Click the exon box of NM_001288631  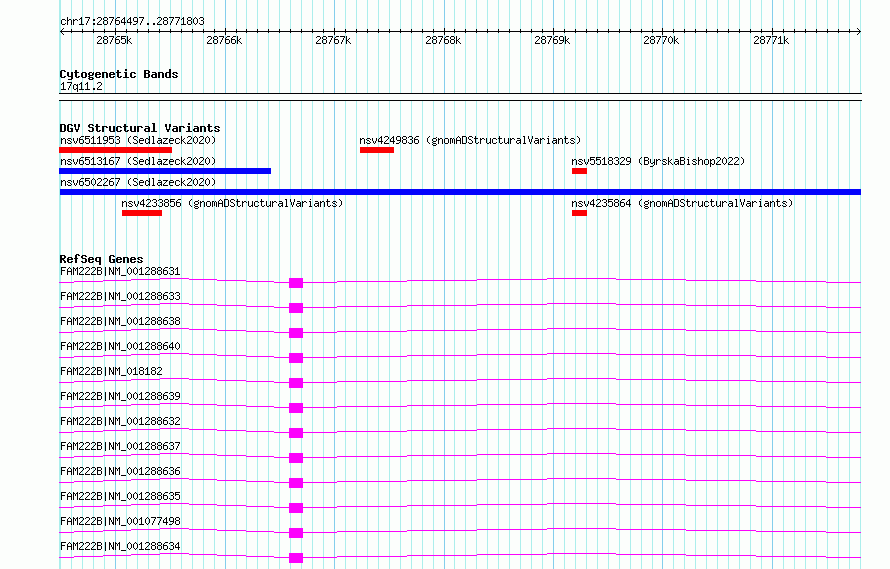click(x=296, y=283)
